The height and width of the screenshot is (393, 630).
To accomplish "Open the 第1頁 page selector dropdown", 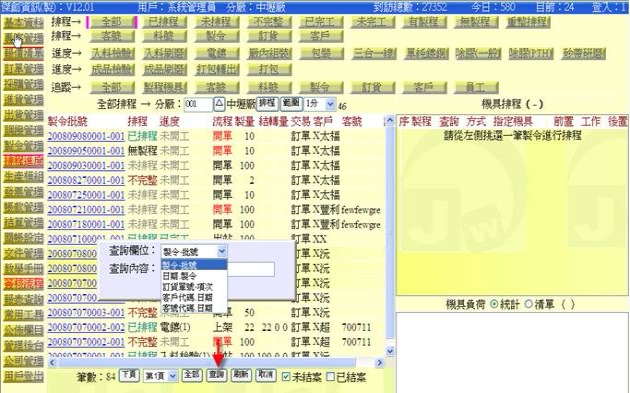I will (x=161, y=376).
